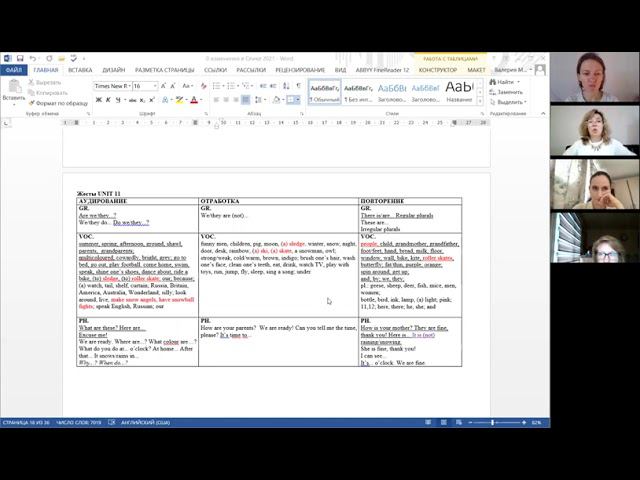Toggle superscript x² formatting
This screenshot has width=640, height=480.
[x=152, y=100]
